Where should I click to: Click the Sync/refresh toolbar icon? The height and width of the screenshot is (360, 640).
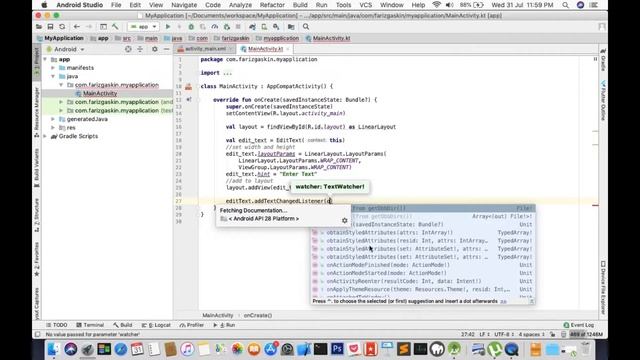point(62,27)
